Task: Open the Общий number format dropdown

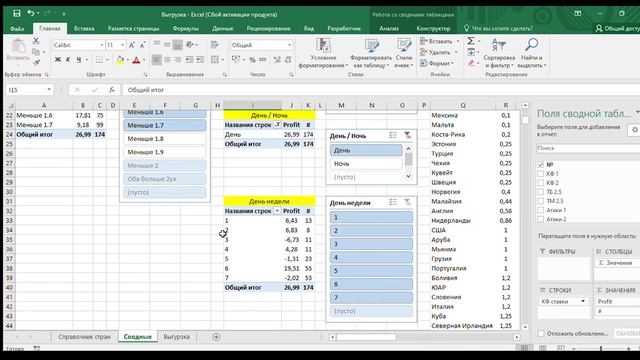Action: [x=290, y=45]
